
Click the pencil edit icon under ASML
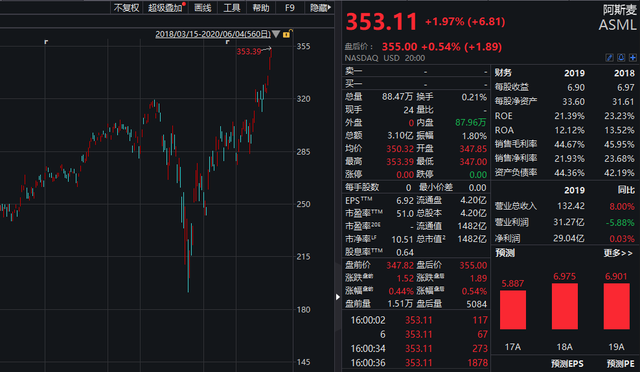coord(609,58)
